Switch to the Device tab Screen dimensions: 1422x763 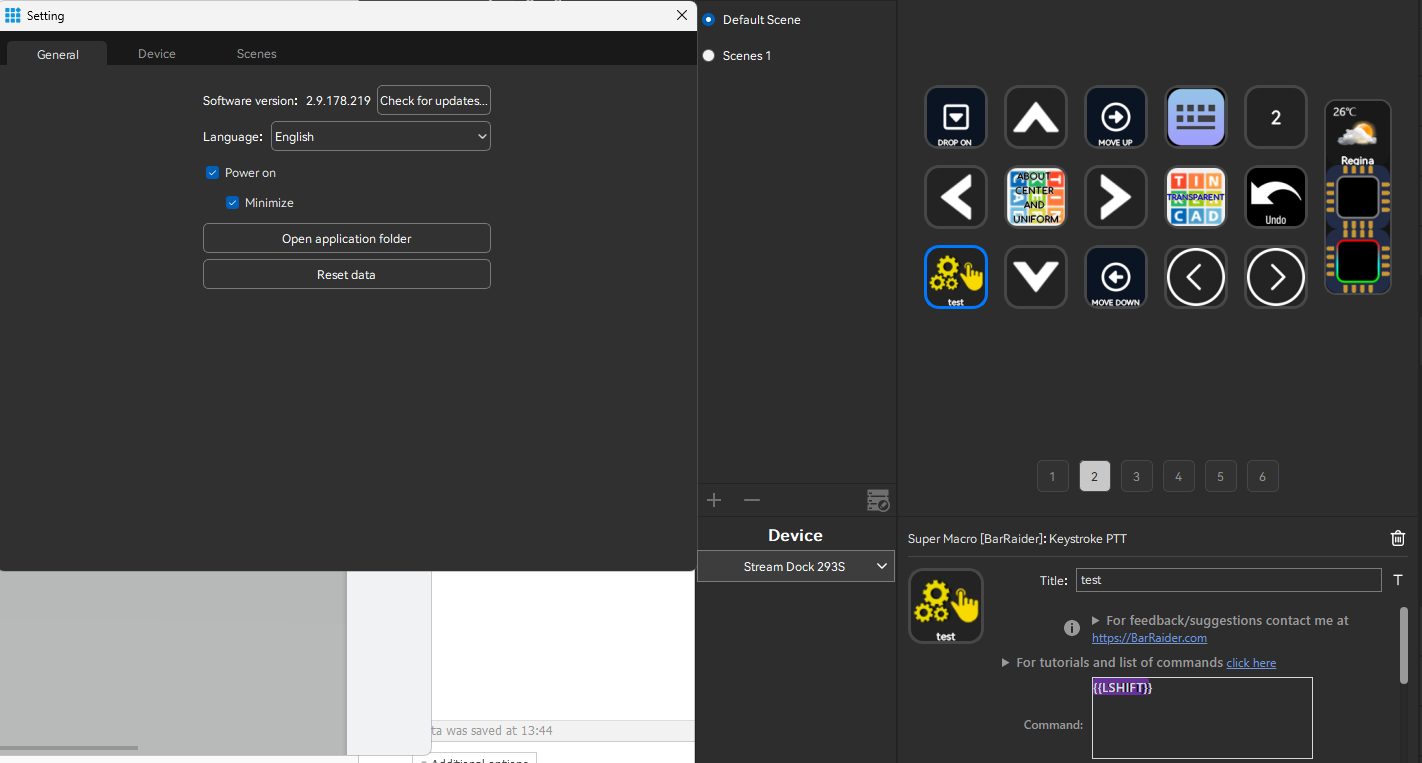157,54
